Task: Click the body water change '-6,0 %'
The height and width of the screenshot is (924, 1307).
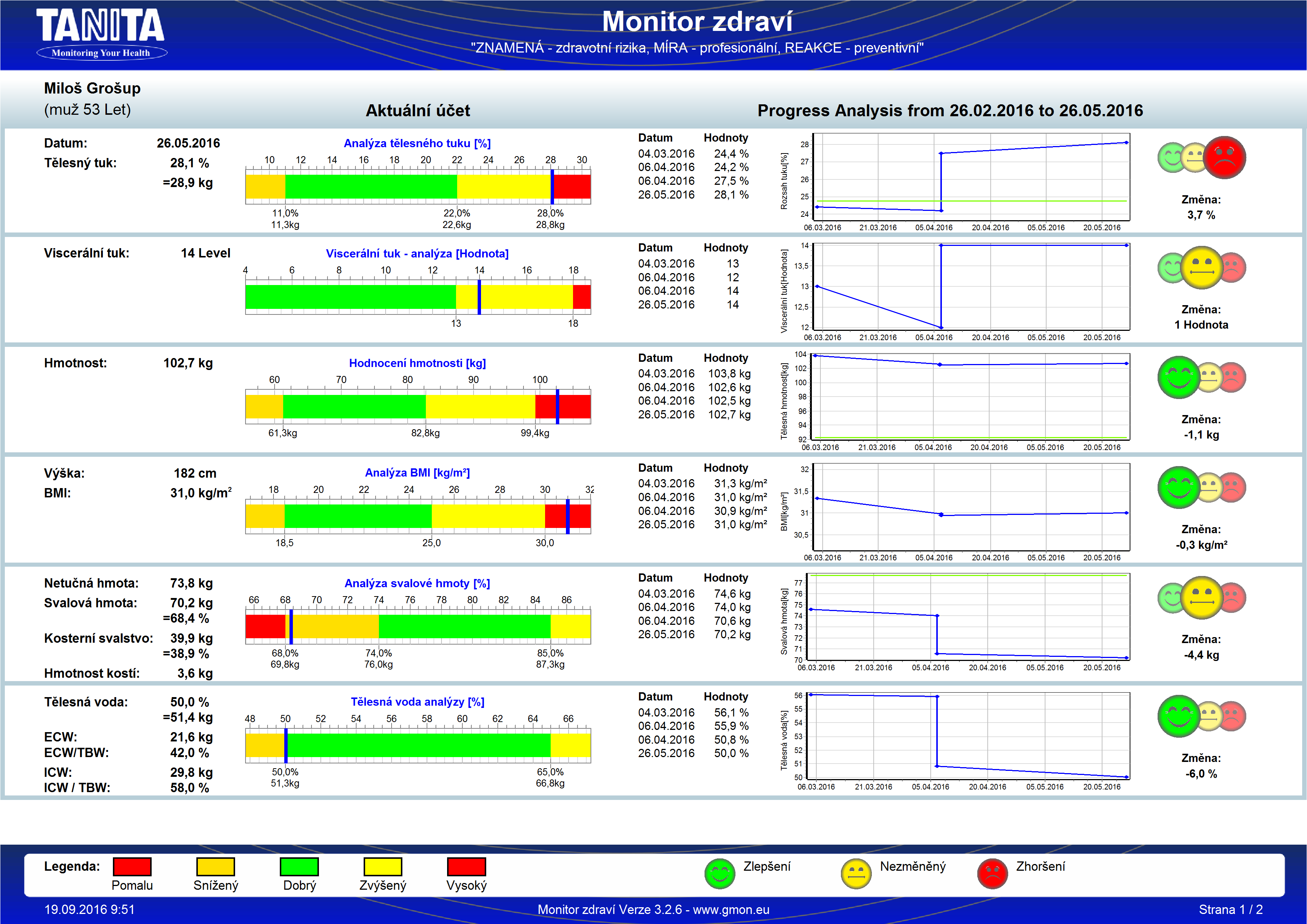Action: (1201, 774)
